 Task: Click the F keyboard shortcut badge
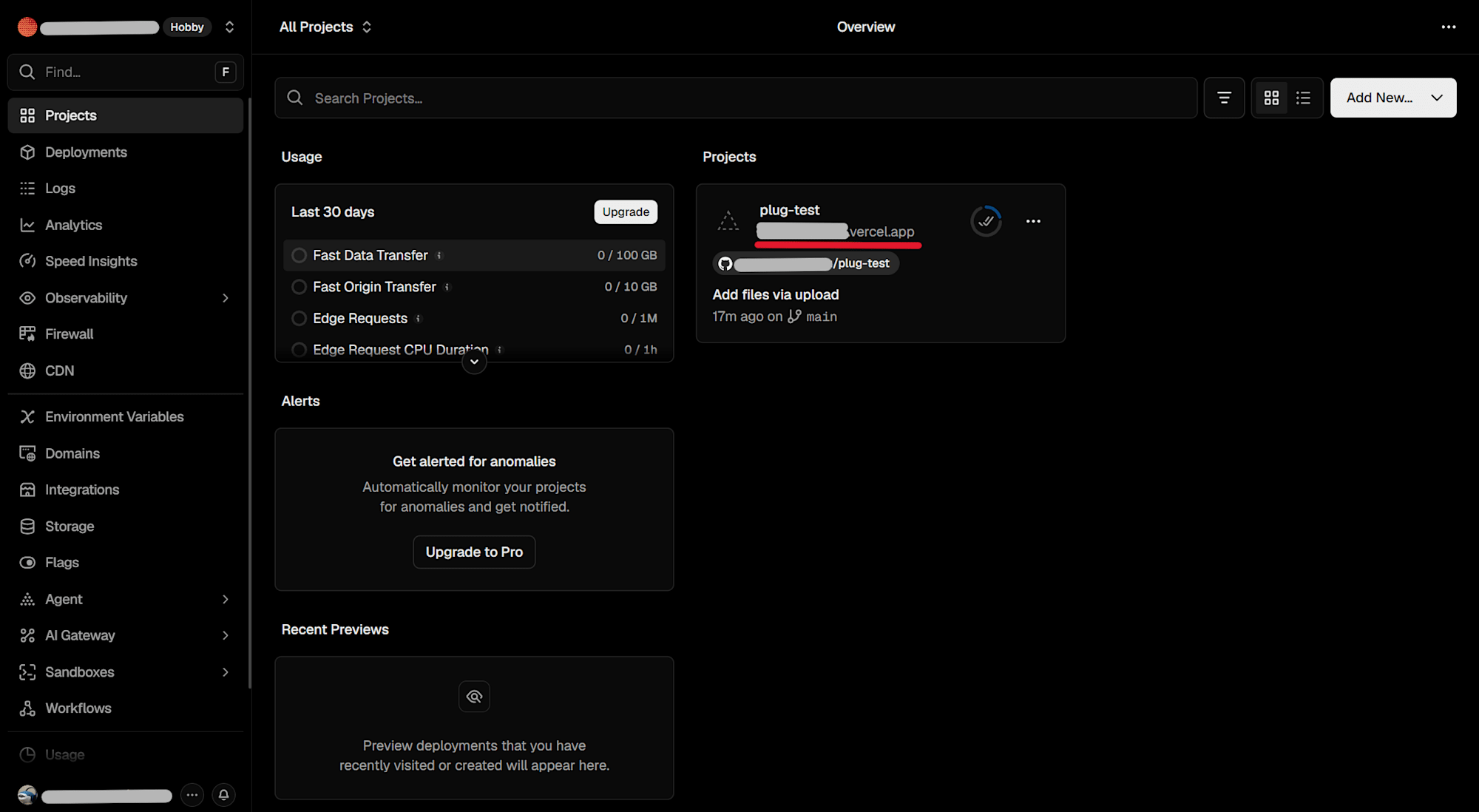click(x=226, y=72)
